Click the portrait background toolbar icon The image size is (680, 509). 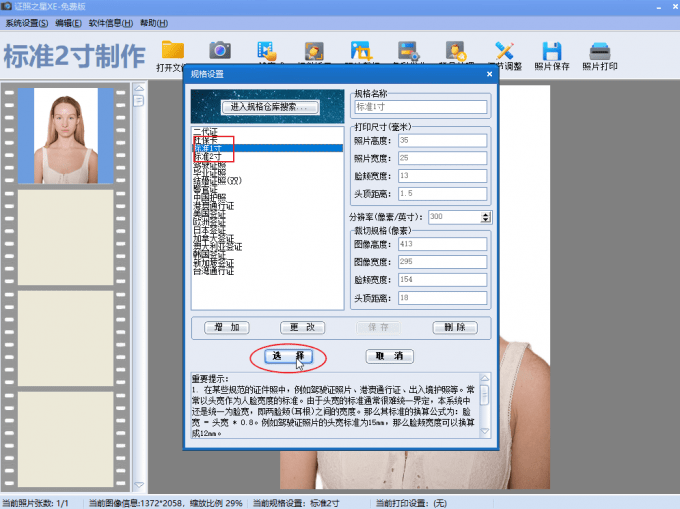point(456,51)
